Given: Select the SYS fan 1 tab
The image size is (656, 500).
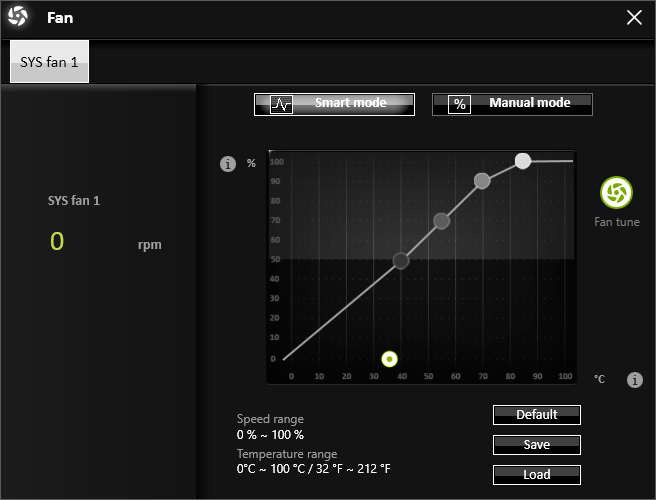Looking at the screenshot, I should pos(49,62).
